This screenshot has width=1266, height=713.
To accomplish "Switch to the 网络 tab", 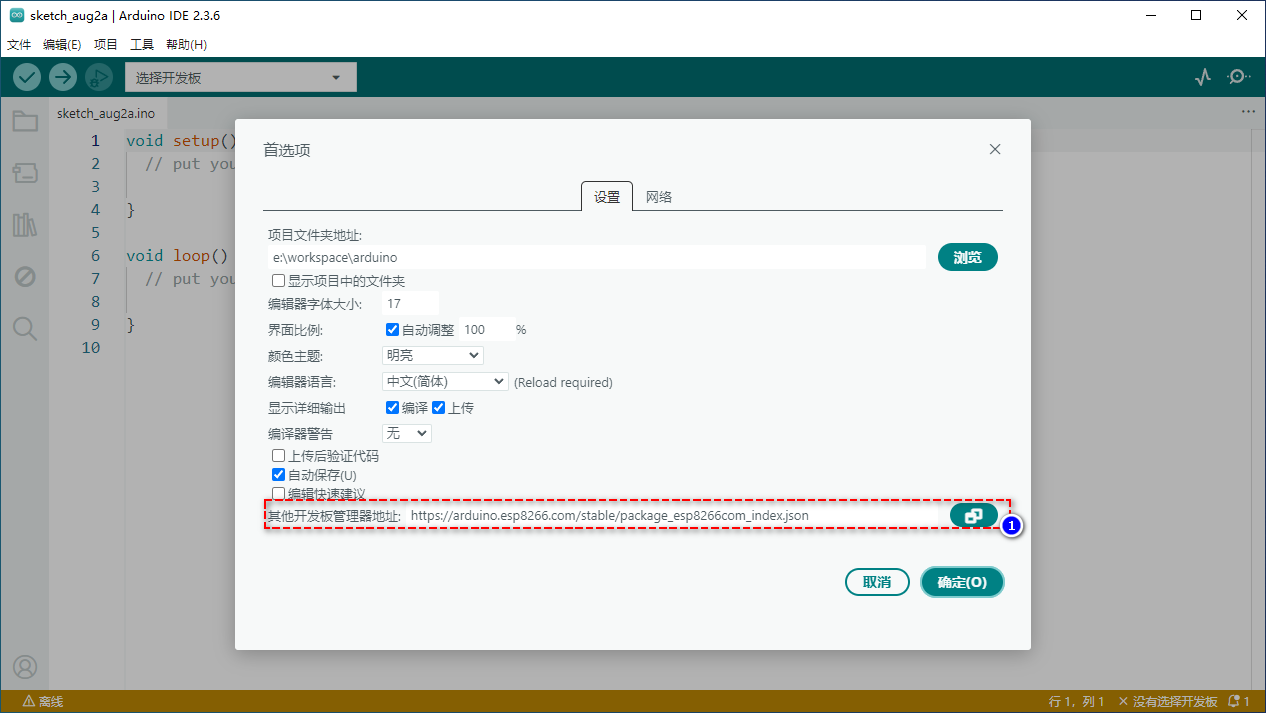I will (x=659, y=197).
